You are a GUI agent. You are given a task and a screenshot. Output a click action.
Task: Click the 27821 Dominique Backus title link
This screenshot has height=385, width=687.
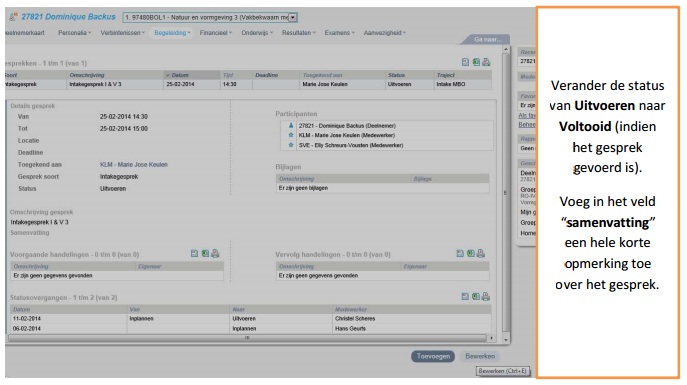68,17
